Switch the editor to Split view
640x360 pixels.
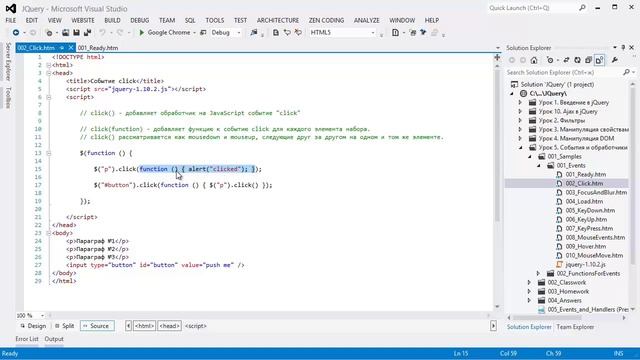(x=64, y=326)
